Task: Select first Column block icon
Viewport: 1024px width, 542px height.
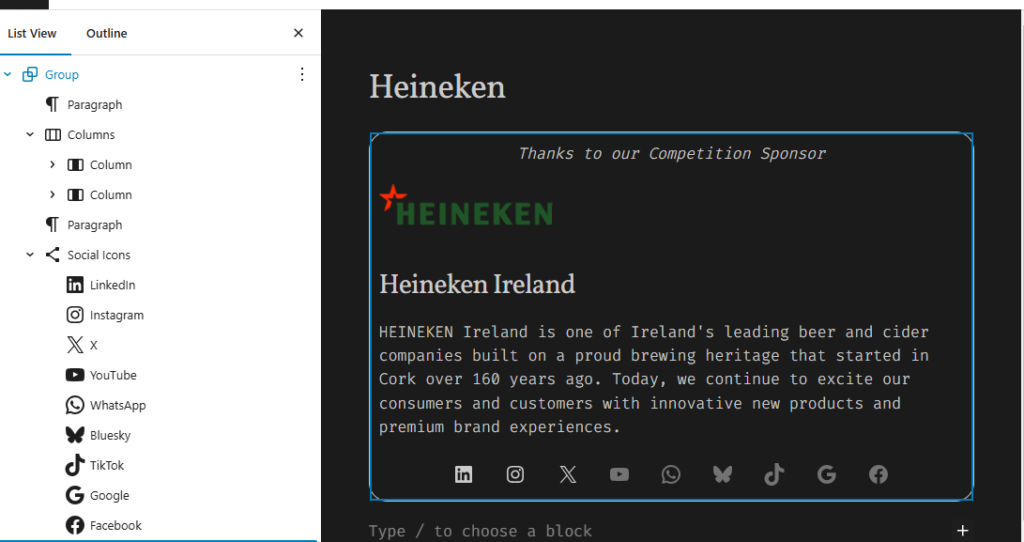Action: click(75, 165)
